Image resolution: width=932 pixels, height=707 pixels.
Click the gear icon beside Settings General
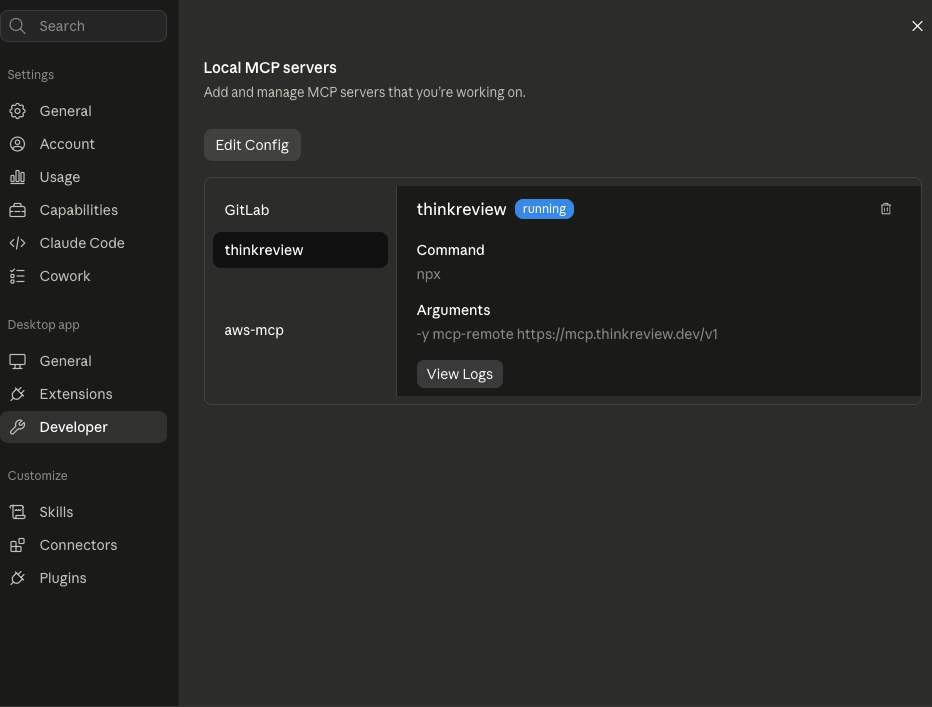coord(18,111)
